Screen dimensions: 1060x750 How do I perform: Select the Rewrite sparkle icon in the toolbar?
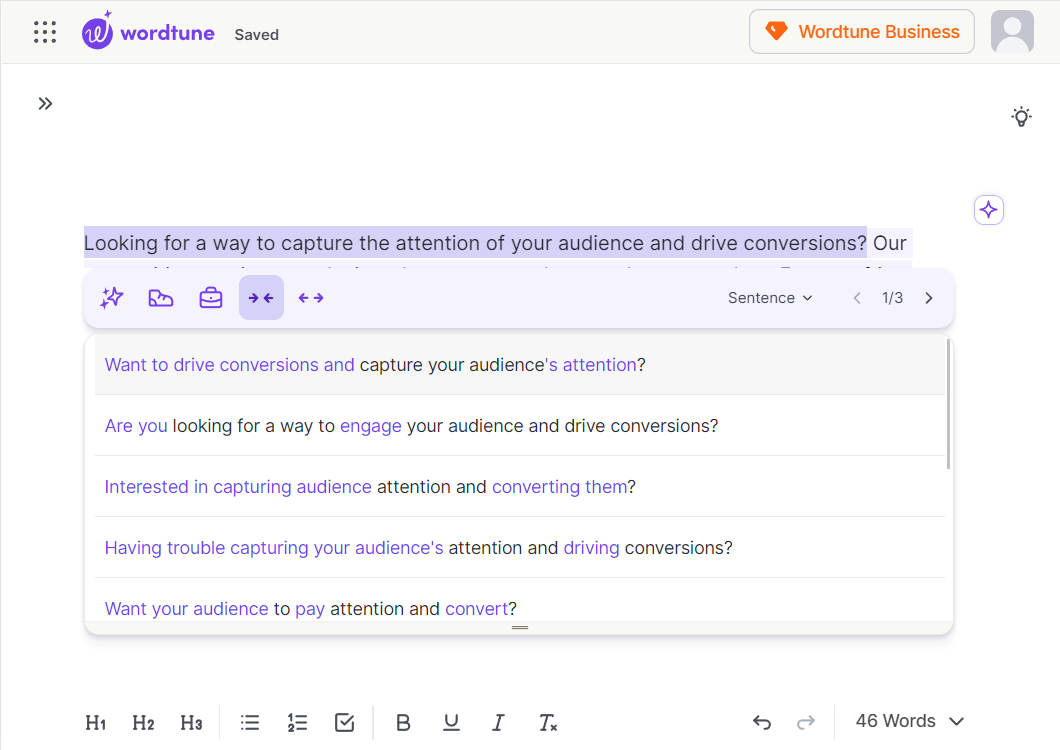coord(111,297)
